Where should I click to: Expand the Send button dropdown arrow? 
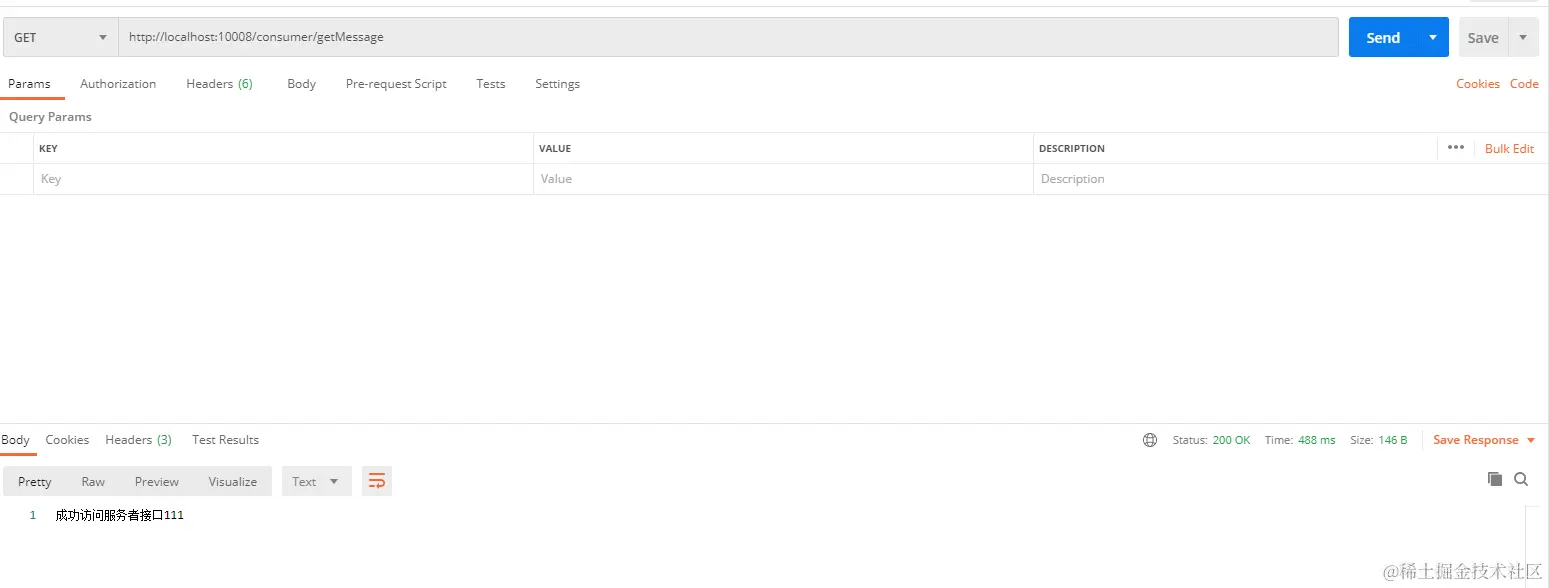[1433, 37]
